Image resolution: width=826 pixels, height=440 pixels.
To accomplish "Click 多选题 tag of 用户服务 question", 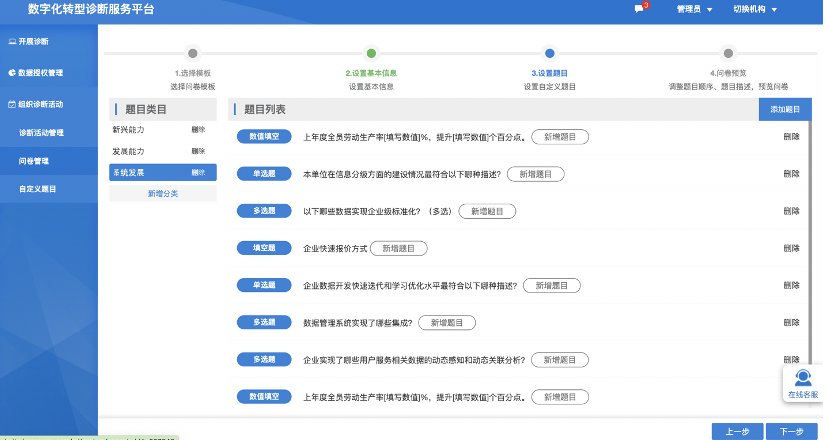I will coord(264,359).
